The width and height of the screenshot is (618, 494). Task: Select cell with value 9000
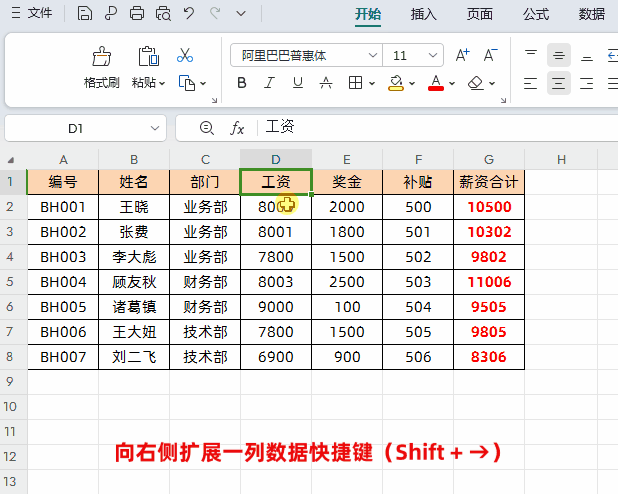(x=276, y=307)
